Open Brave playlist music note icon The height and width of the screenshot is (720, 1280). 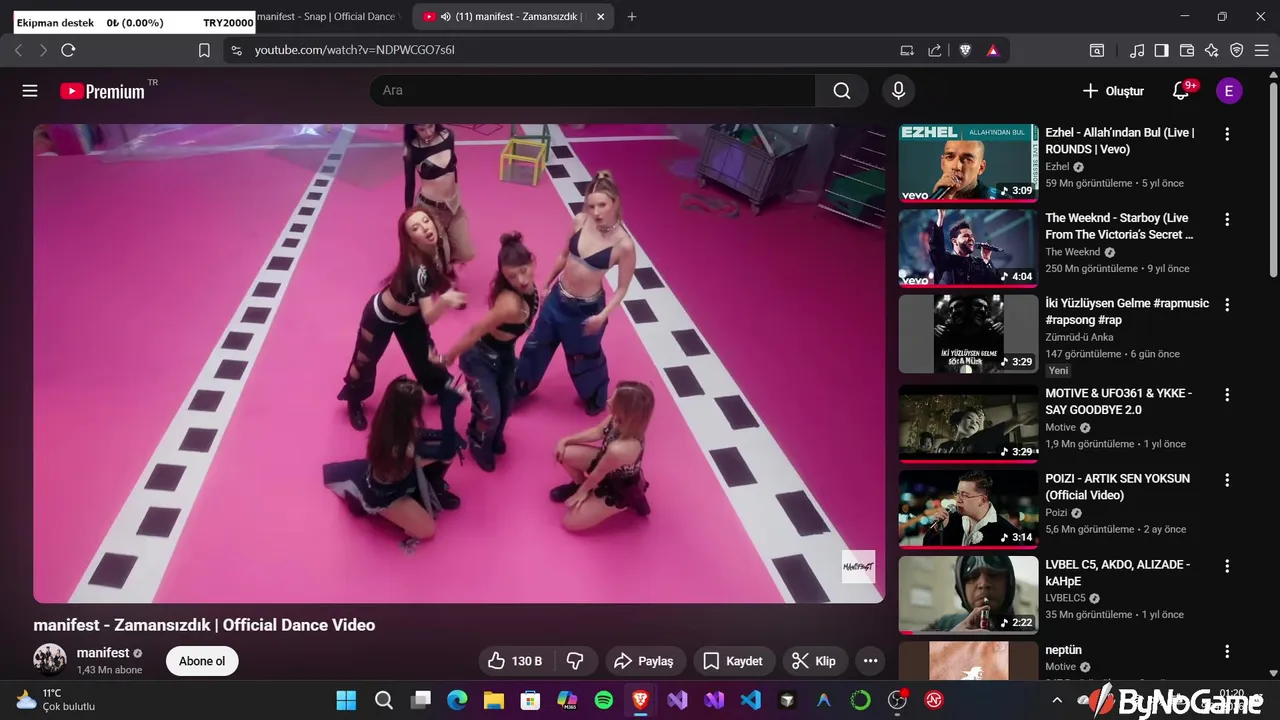[1137, 50]
